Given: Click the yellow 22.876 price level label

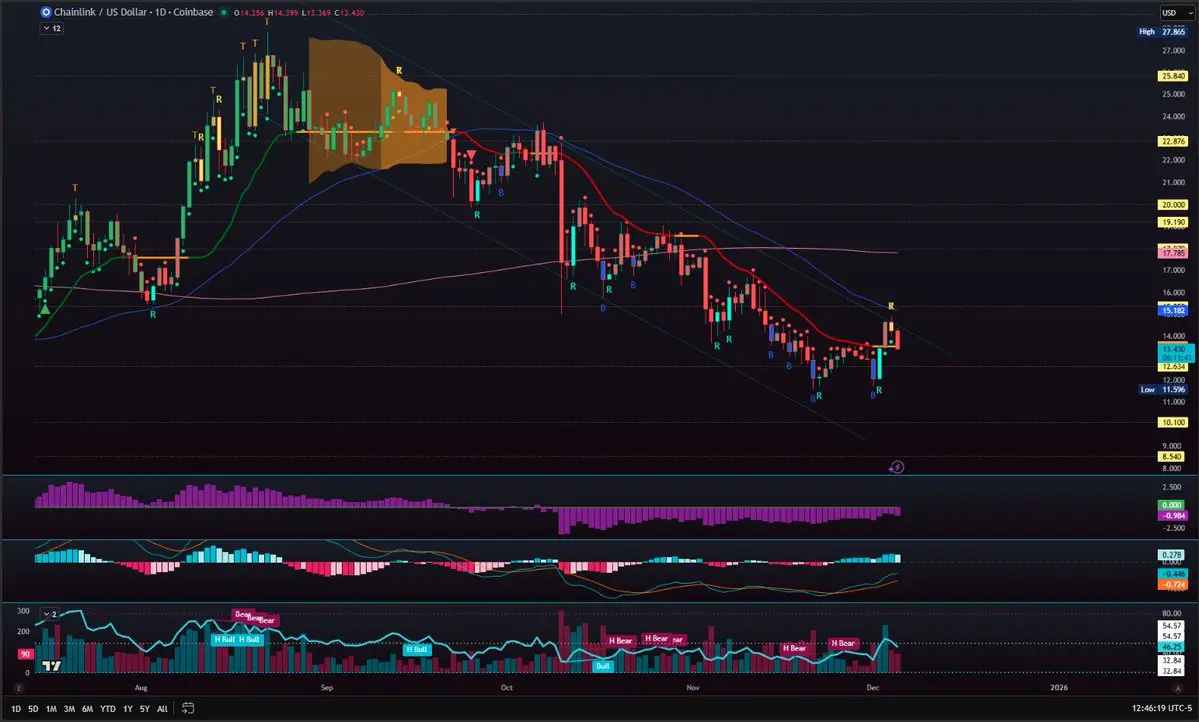Looking at the screenshot, I should pyautogui.click(x=1173, y=141).
